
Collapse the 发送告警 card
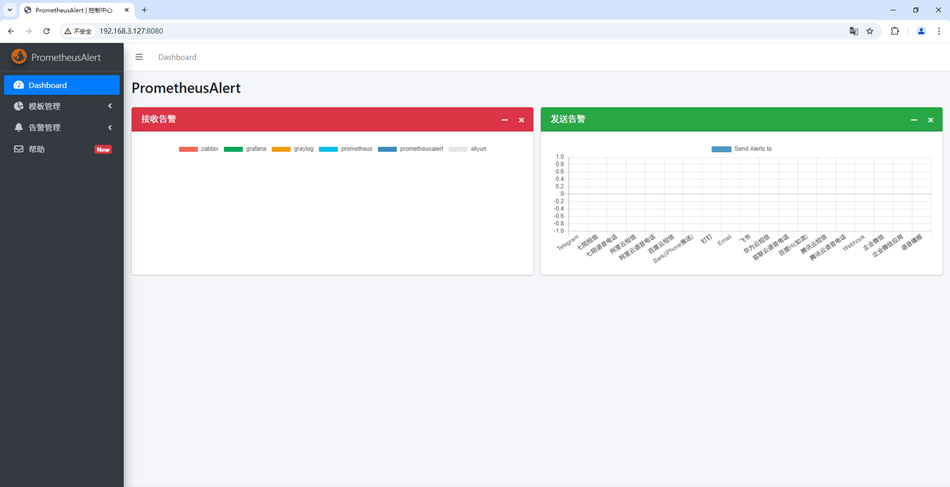tap(914, 120)
